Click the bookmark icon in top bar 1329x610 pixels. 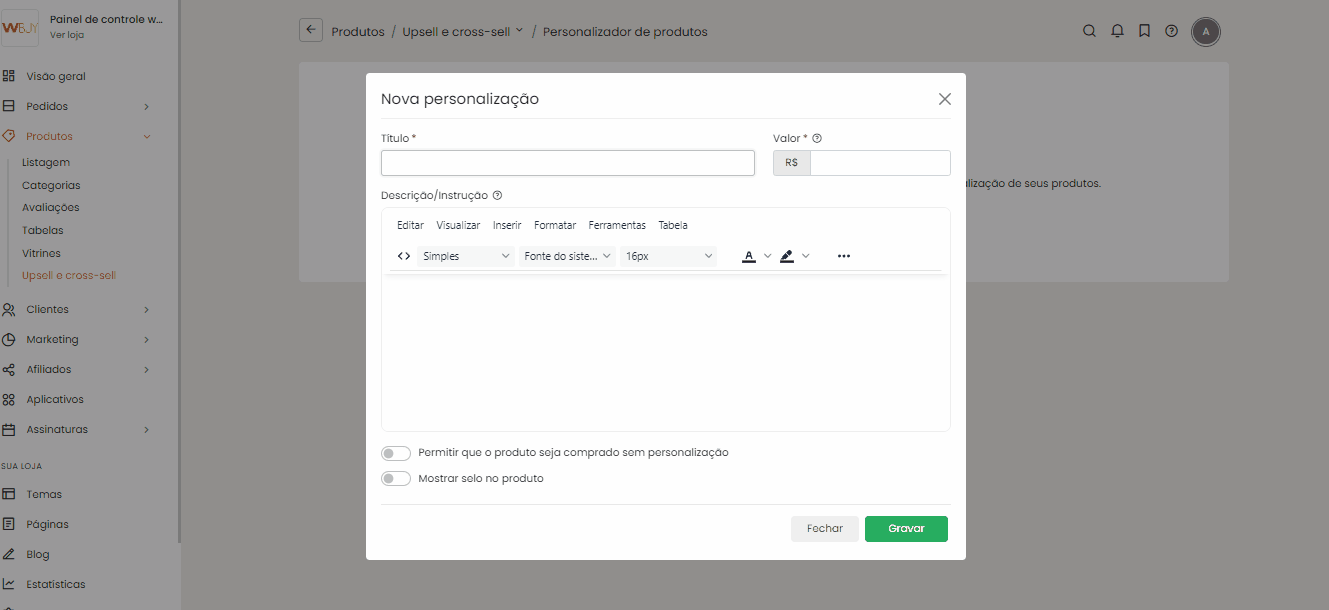point(1144,31)
